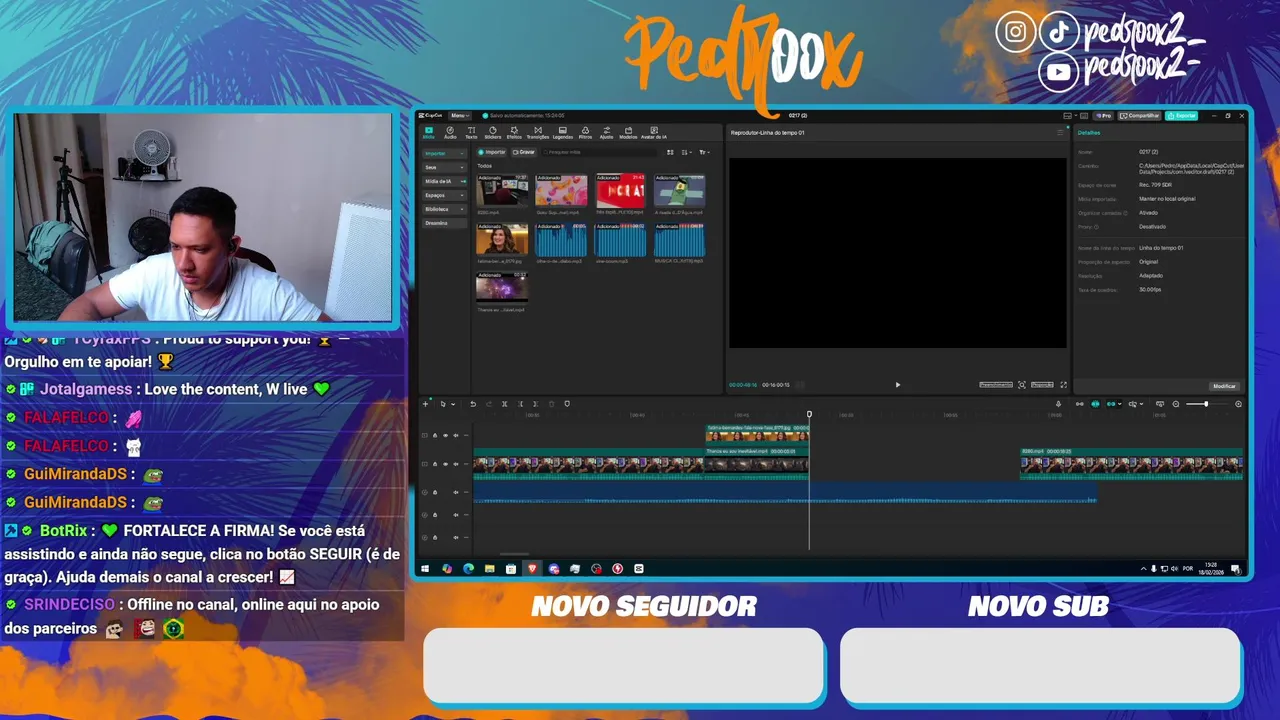The image size is (1280, 720).
Task: Open the media filter dropdown
Action: click(x=704, y=152)
